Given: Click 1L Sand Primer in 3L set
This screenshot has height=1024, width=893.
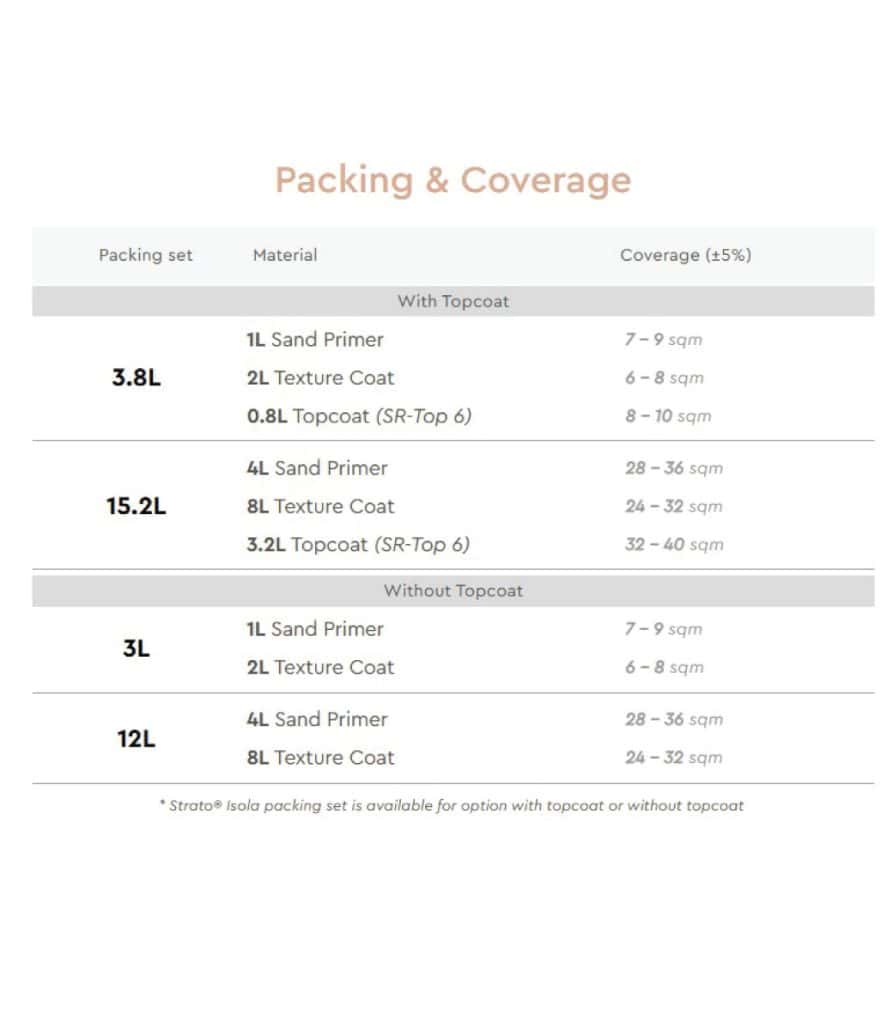Looking at the screenshot, I should 315,629.
